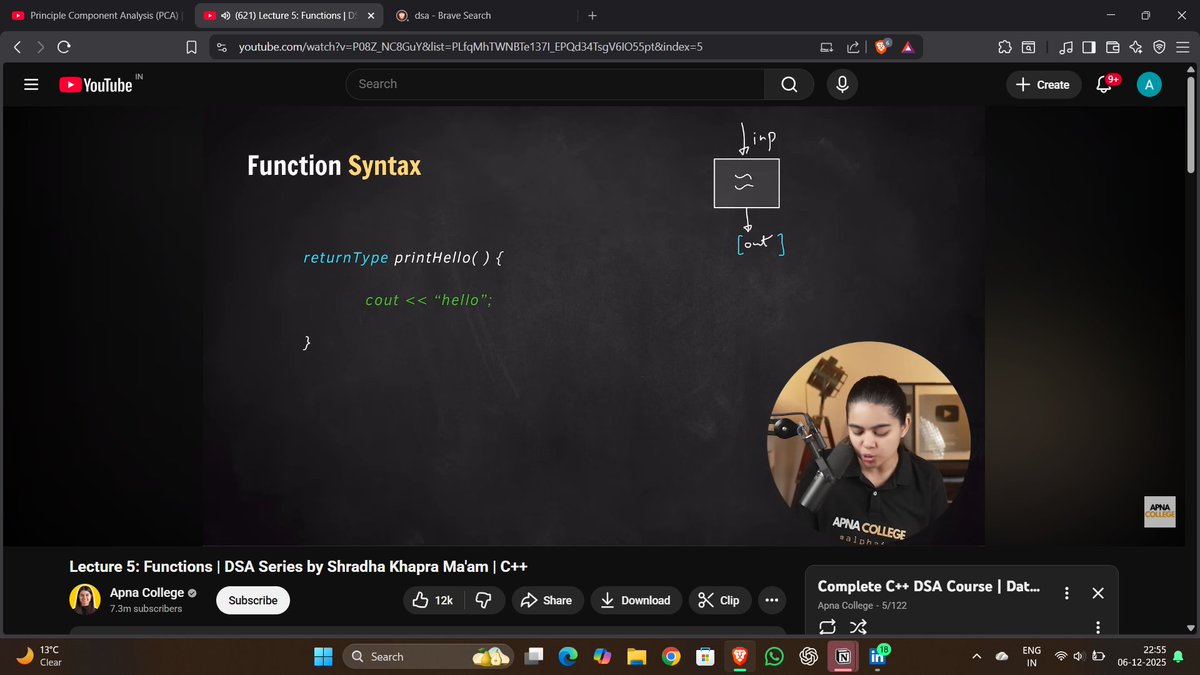Go to YouTube home via logo
The height and width of the screenshot is (675, 1200).
pos(96,85)
